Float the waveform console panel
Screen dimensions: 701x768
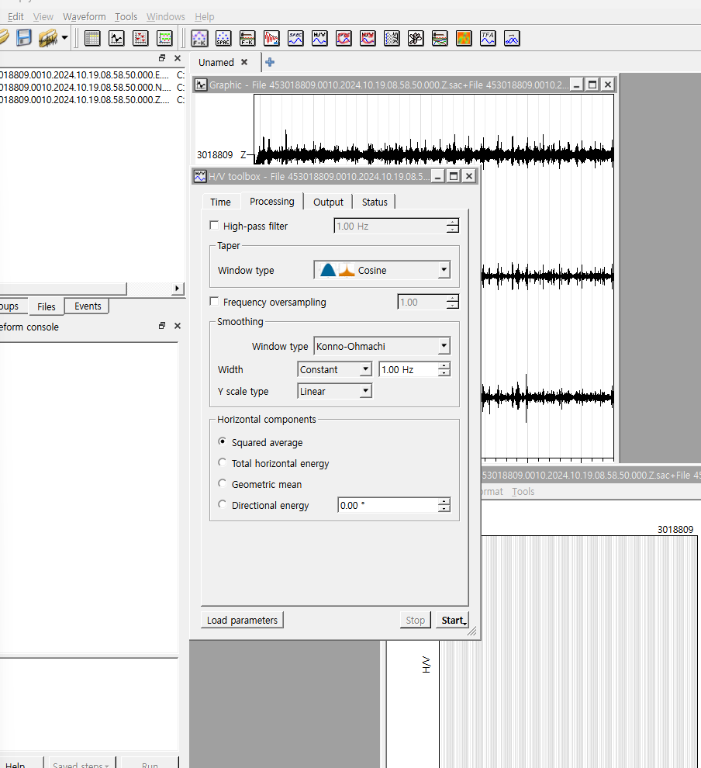(162, 327)
